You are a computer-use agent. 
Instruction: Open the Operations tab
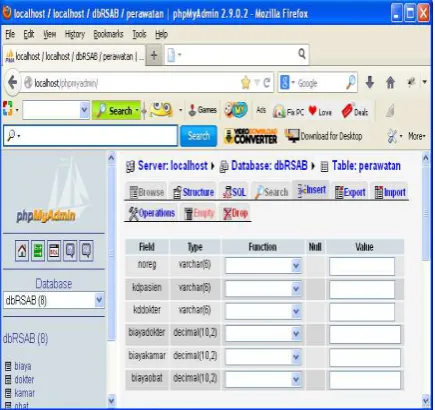pos(152,213)
